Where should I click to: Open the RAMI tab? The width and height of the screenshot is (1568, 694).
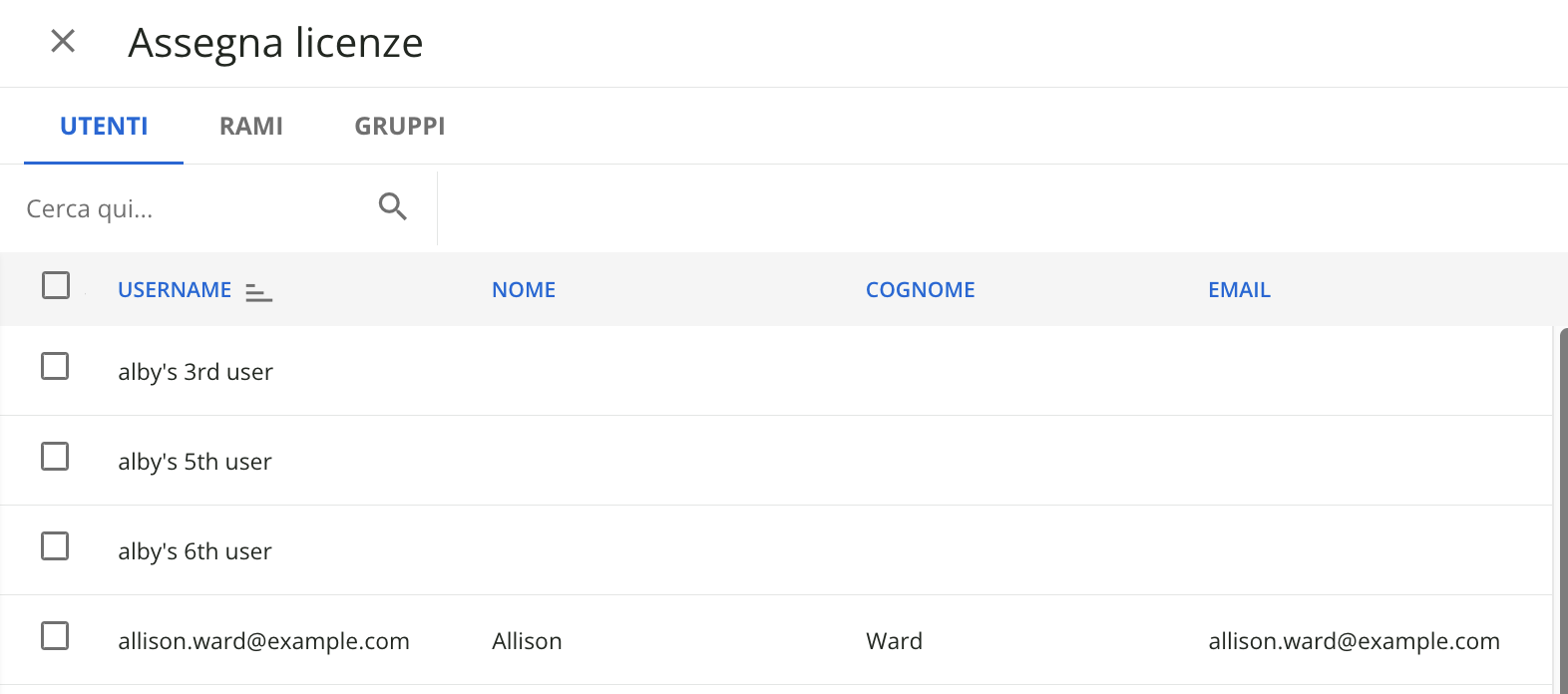(x=251, y=127)
